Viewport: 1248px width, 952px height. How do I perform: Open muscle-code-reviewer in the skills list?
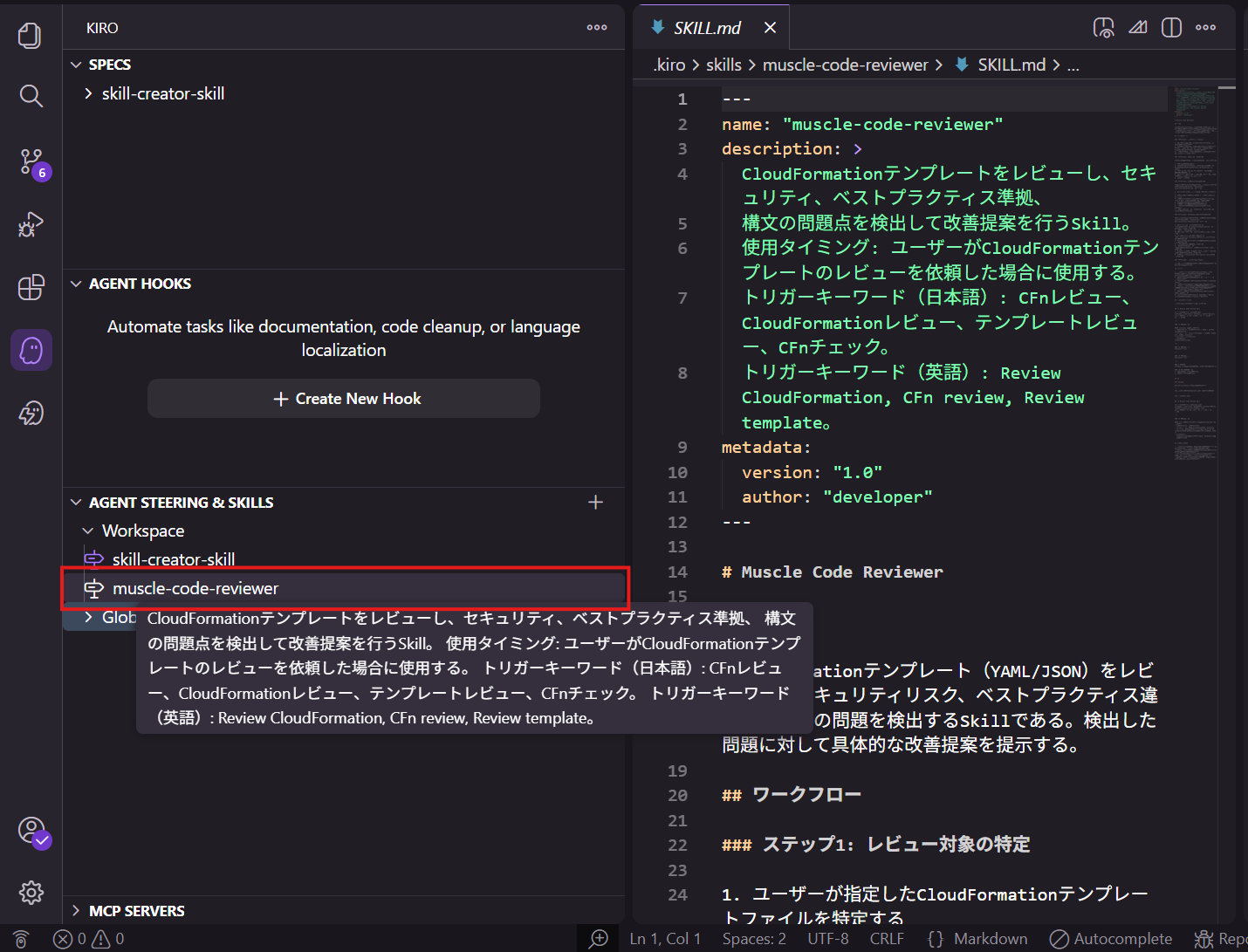point(195,588)
